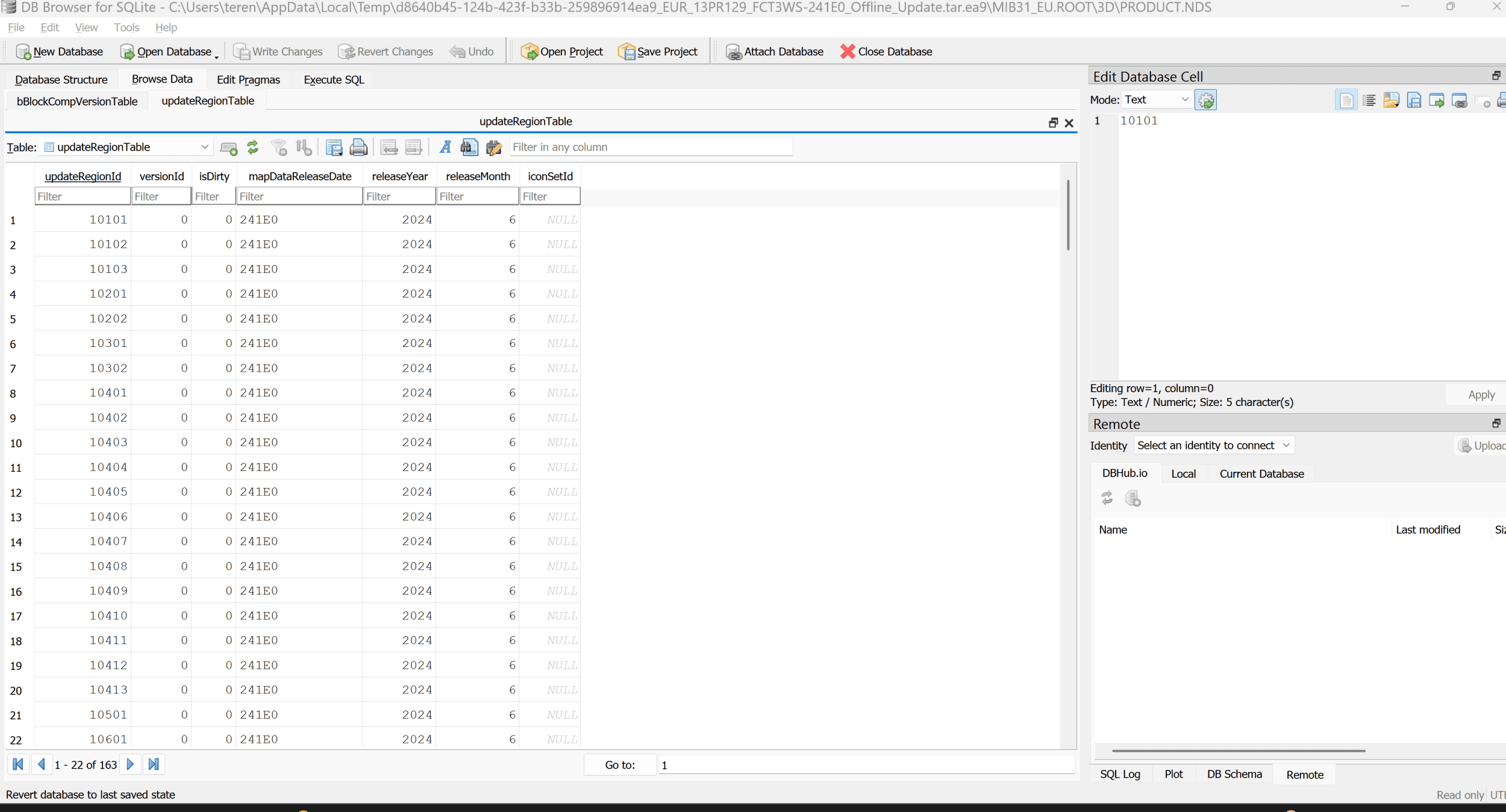Click the Attach Database button

coord(774,52)
